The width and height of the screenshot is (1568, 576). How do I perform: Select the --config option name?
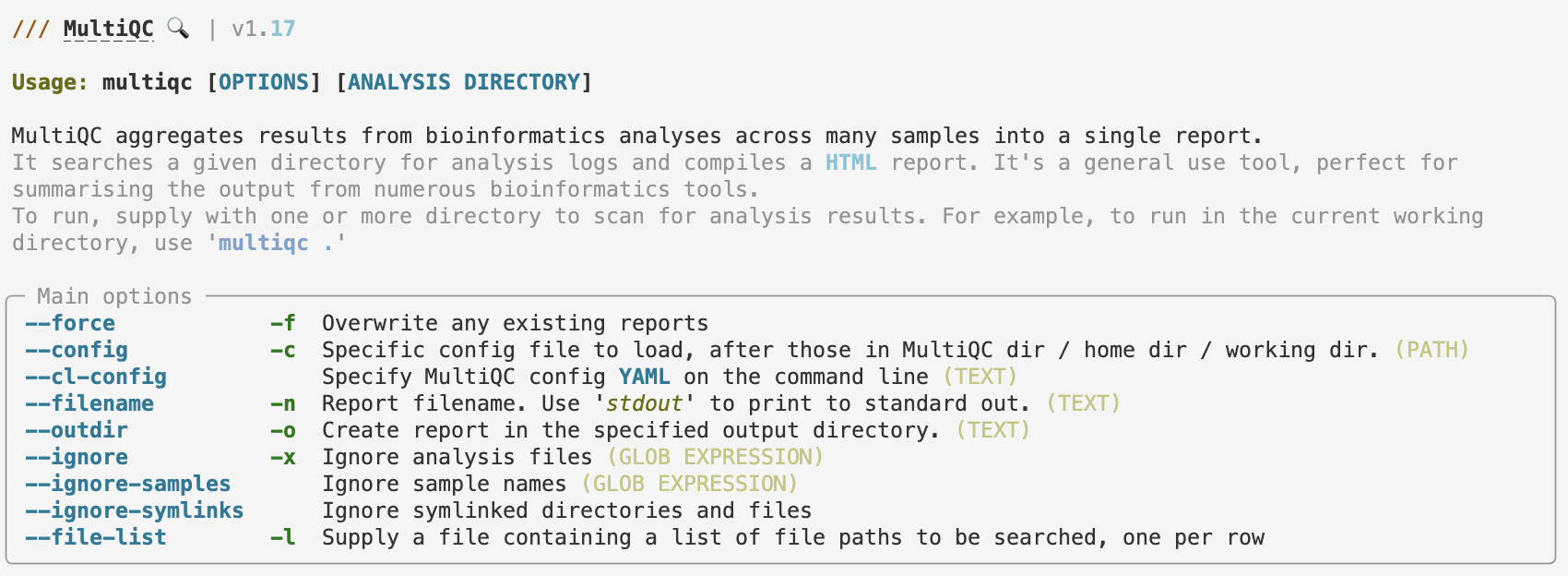(x=77, y=350)
